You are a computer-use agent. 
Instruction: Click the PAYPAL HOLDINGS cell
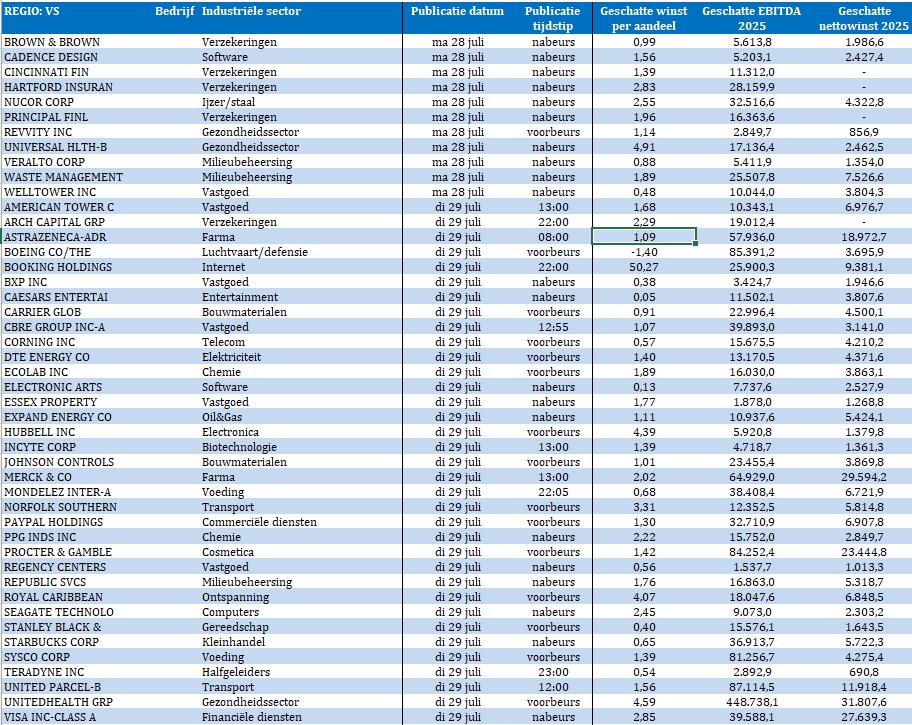54,522
